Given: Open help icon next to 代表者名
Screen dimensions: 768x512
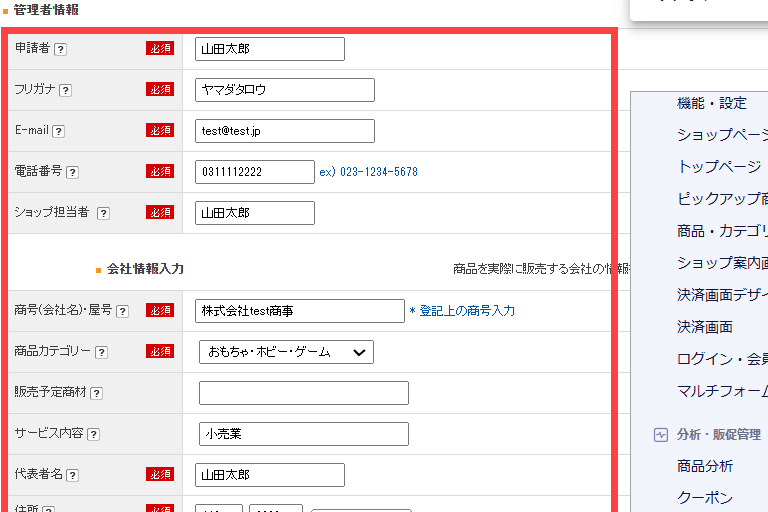Looking at the screenshot, I should 72,475.
